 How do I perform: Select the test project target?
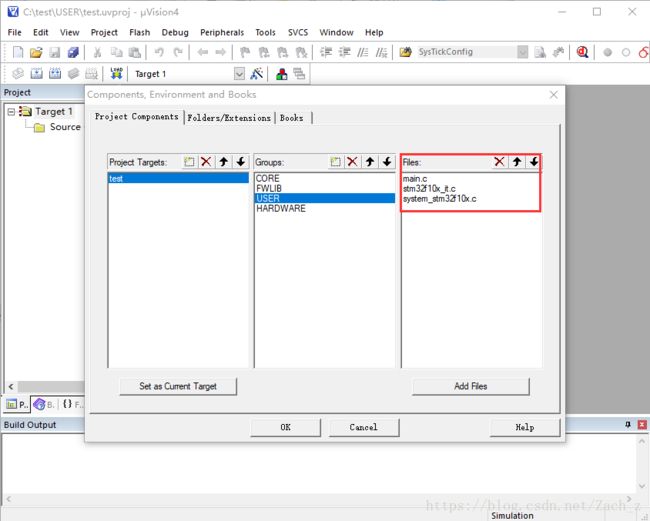pos(178,178)
